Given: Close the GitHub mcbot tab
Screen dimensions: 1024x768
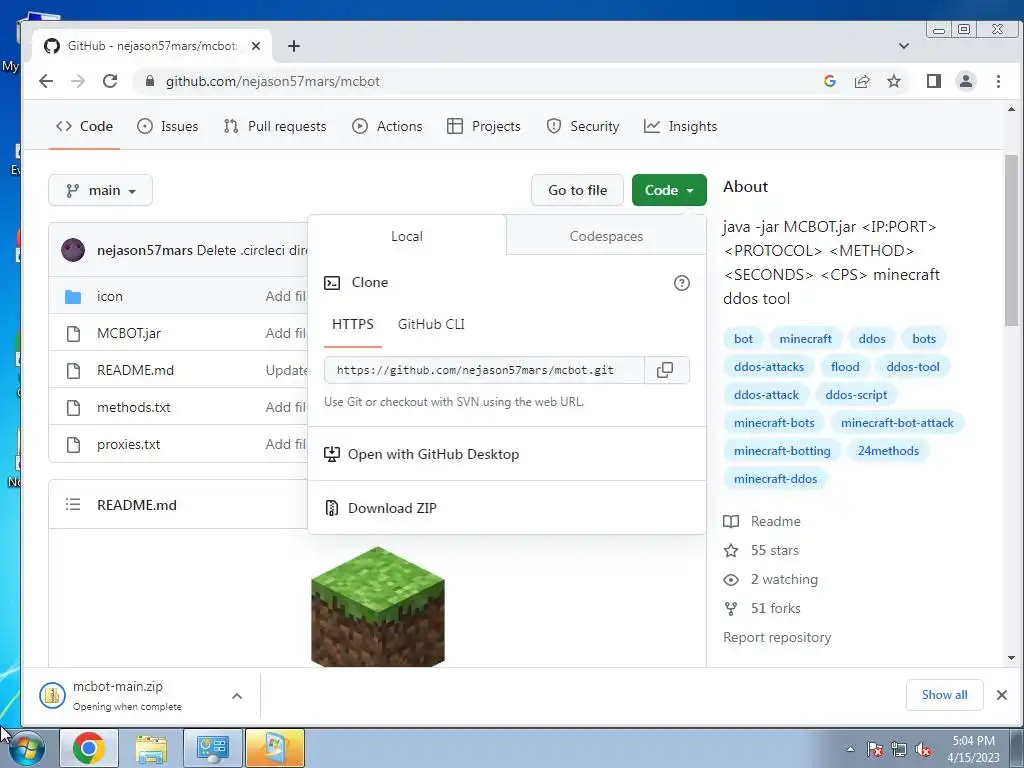Looking at the screenshot, I should [x=256, y=46].
